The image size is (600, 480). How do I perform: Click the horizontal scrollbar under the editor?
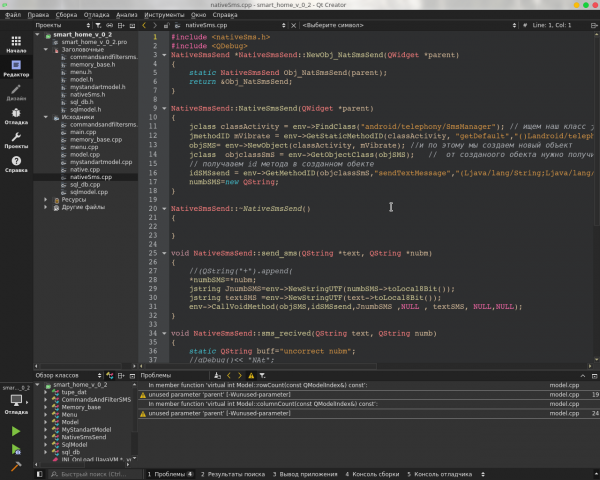click(x=260, y=366)
